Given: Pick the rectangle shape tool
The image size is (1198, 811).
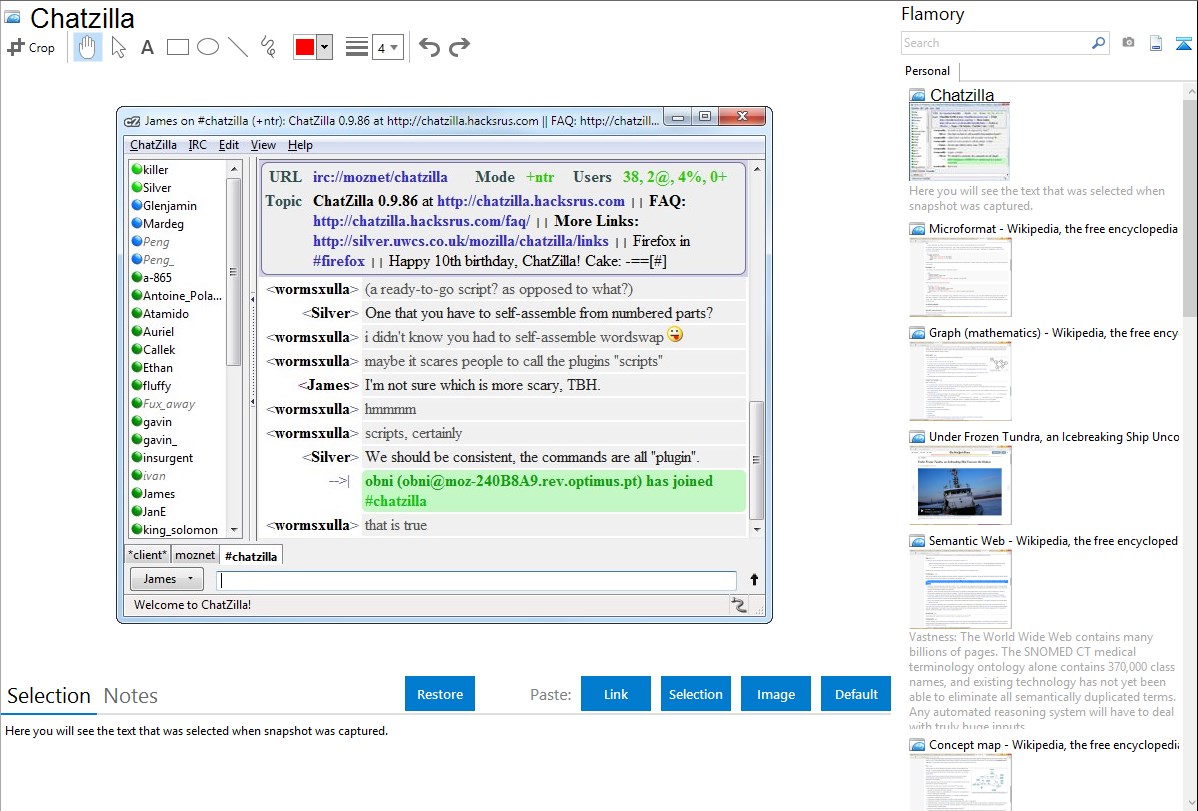Looking at the screenshot, I should (x=177, y=47).
